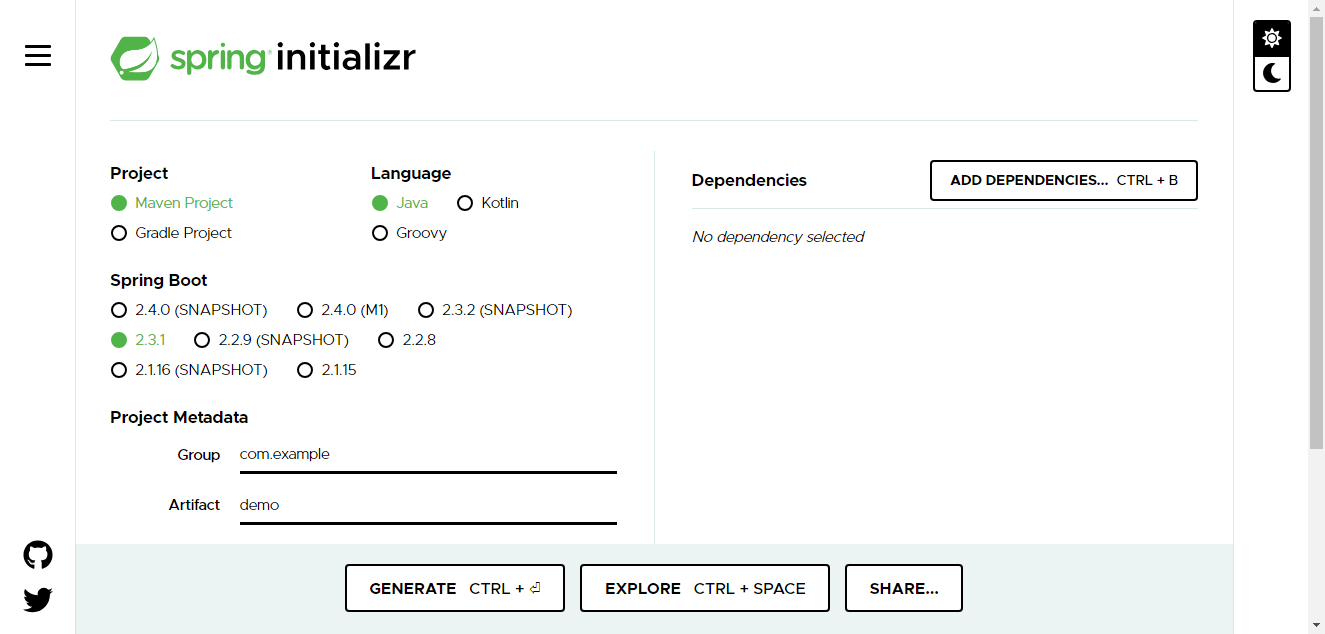1325x634 pixels.
Task: Switch to dark theme via moon icon
Action: 1271,73
